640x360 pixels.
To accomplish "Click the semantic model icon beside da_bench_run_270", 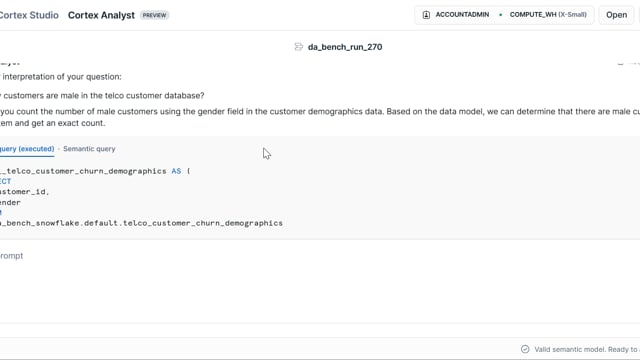I will click(x=299, y=47).
